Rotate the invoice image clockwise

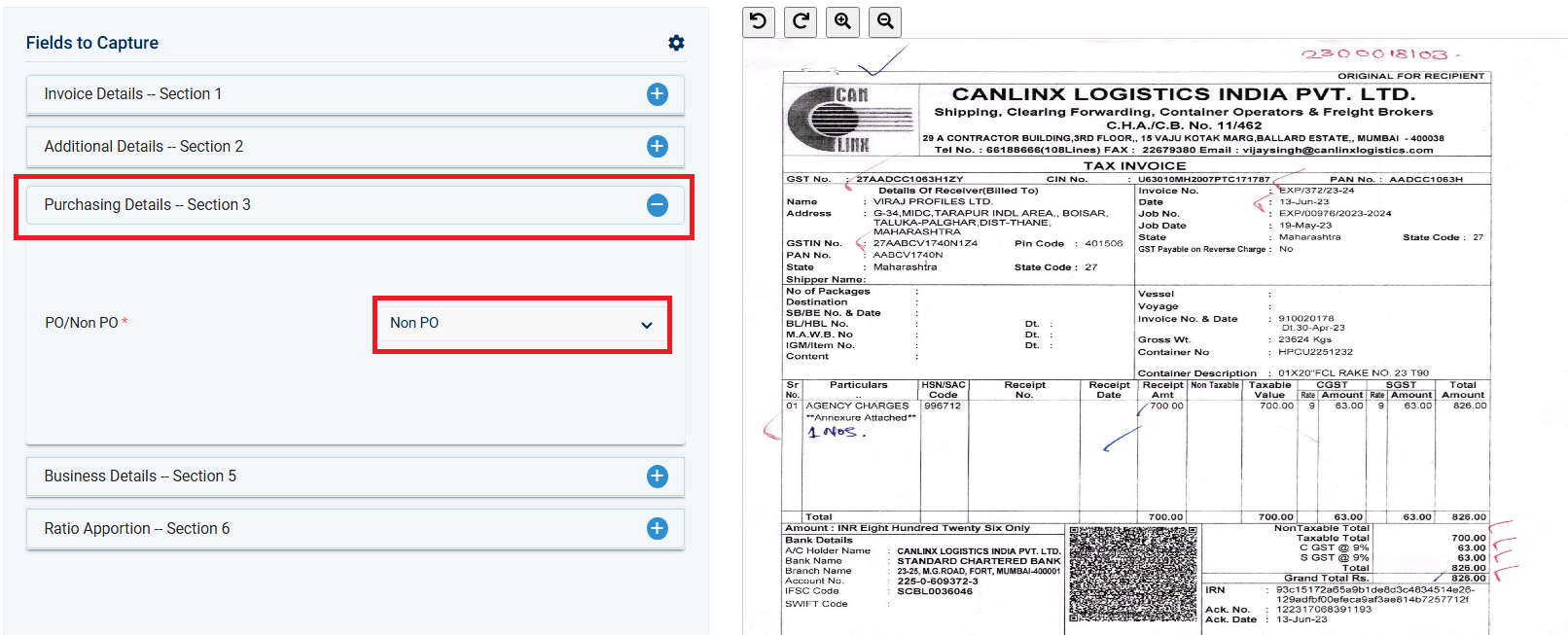coord(801,21)
